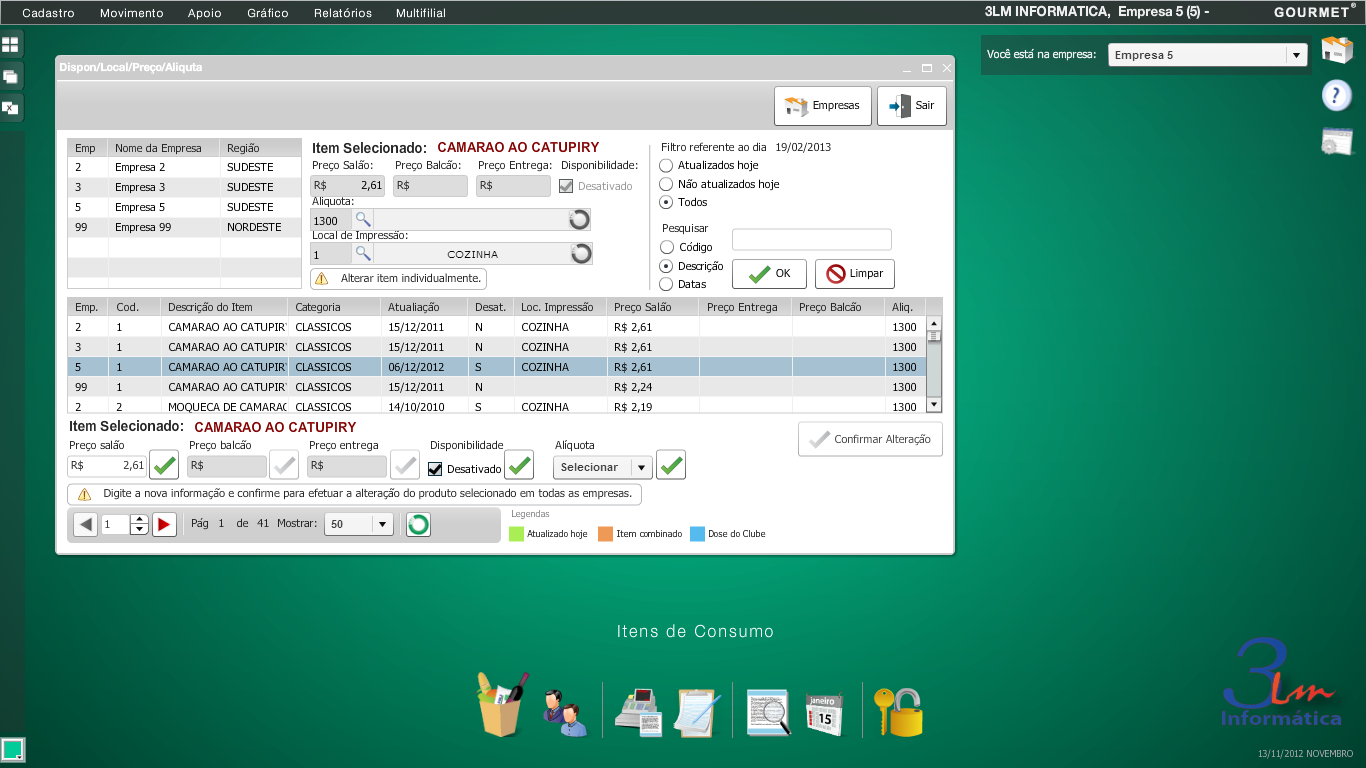Click the Pesquisar search text field
The height and width of the screenshot is (768, 1366).
click(x=812, y=240)
